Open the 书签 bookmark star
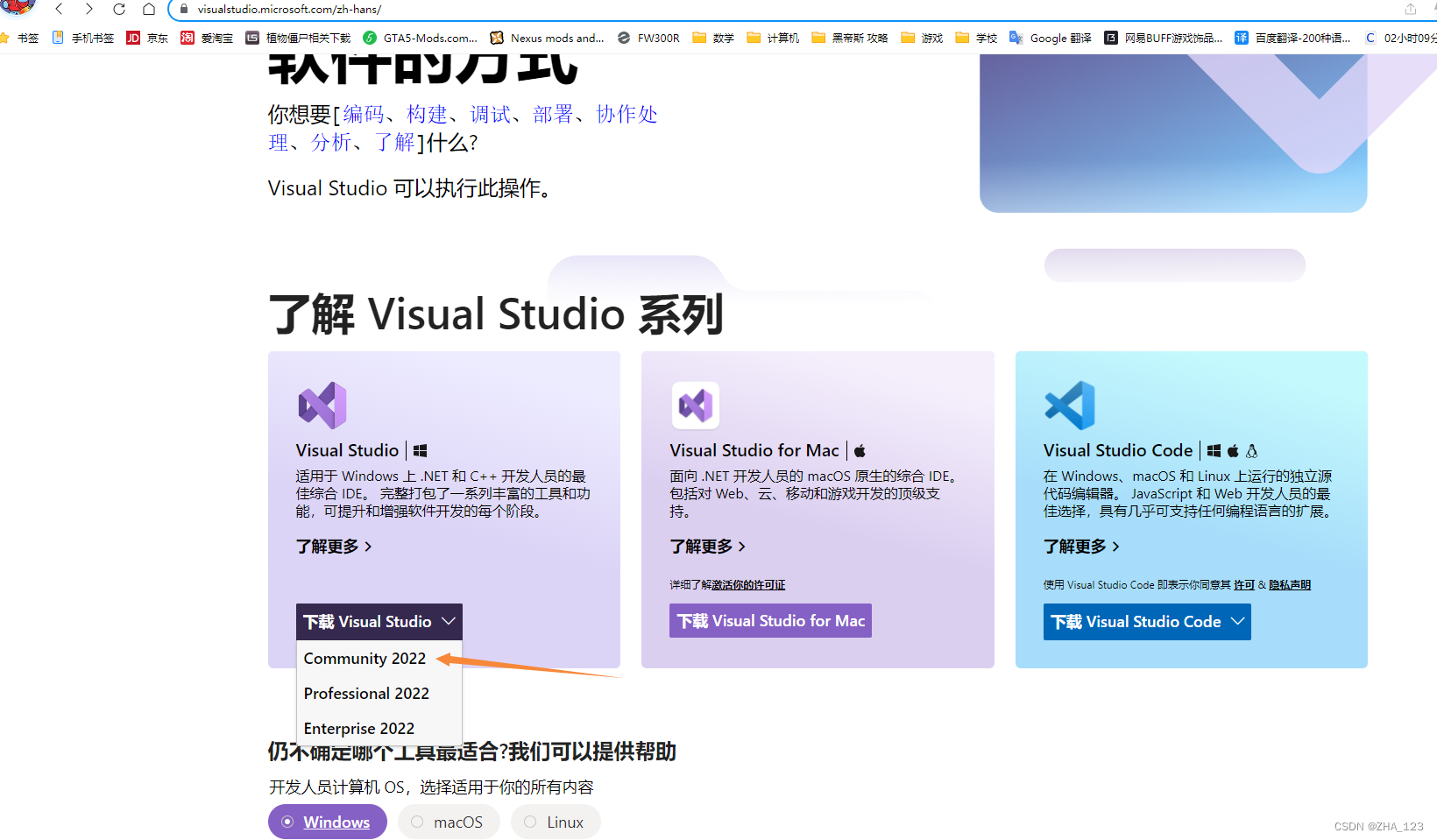Viewport: 1437px width, 840px height. tap(21, 38)
